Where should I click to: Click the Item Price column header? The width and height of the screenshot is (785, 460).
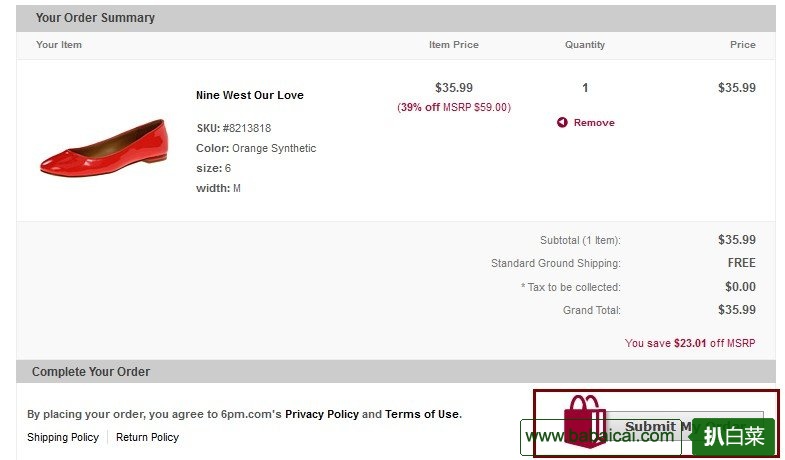click(x=453, y=45)
